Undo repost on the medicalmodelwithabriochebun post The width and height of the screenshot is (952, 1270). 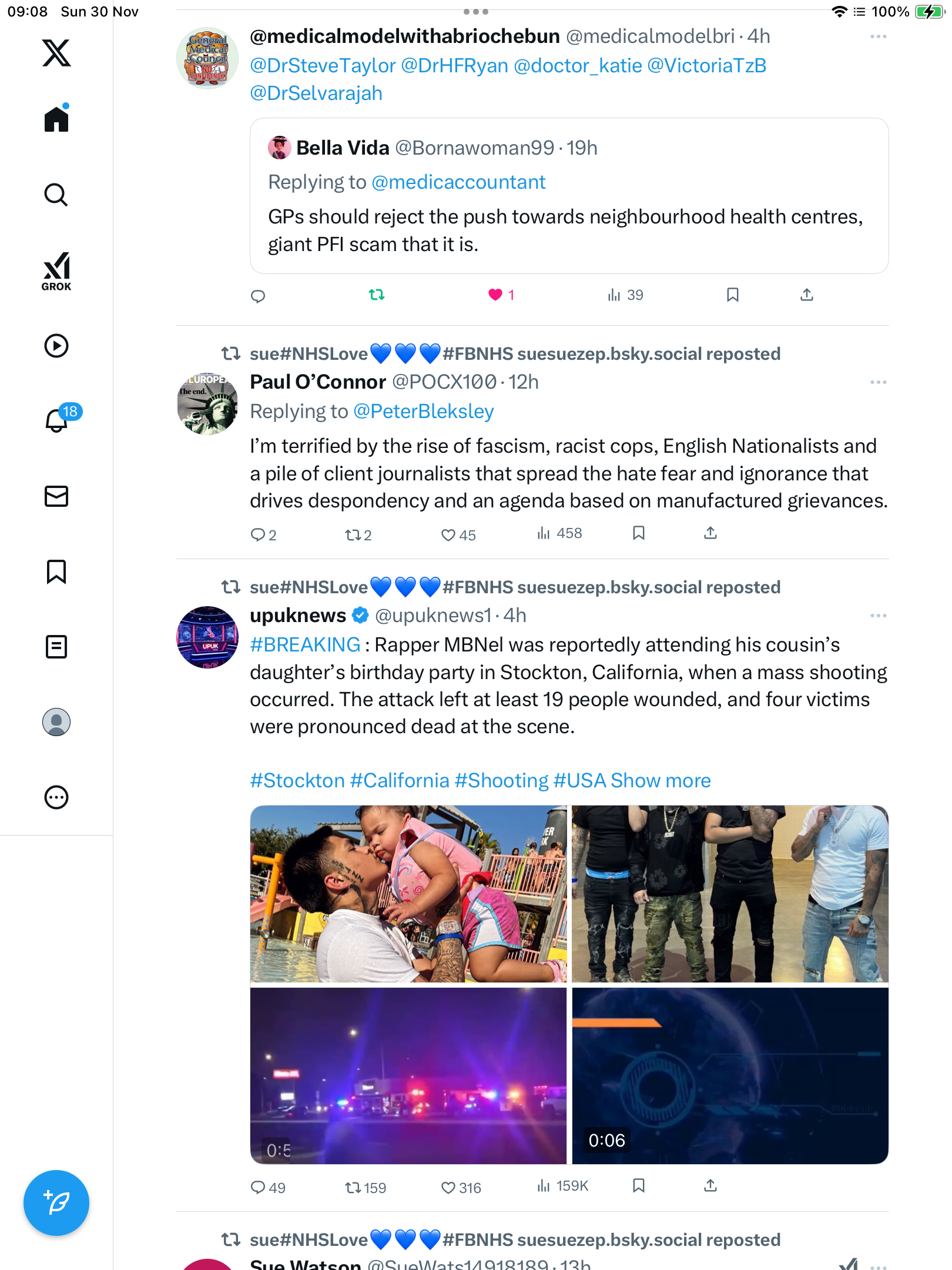(377, 295)
